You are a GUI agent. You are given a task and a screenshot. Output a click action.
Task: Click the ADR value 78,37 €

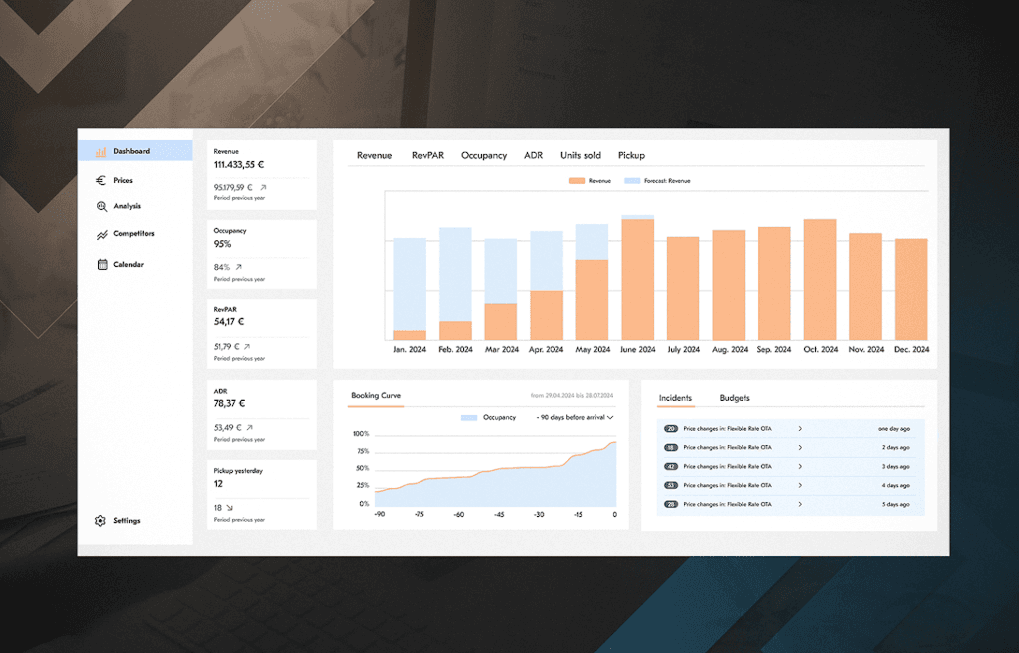(229, 403)
